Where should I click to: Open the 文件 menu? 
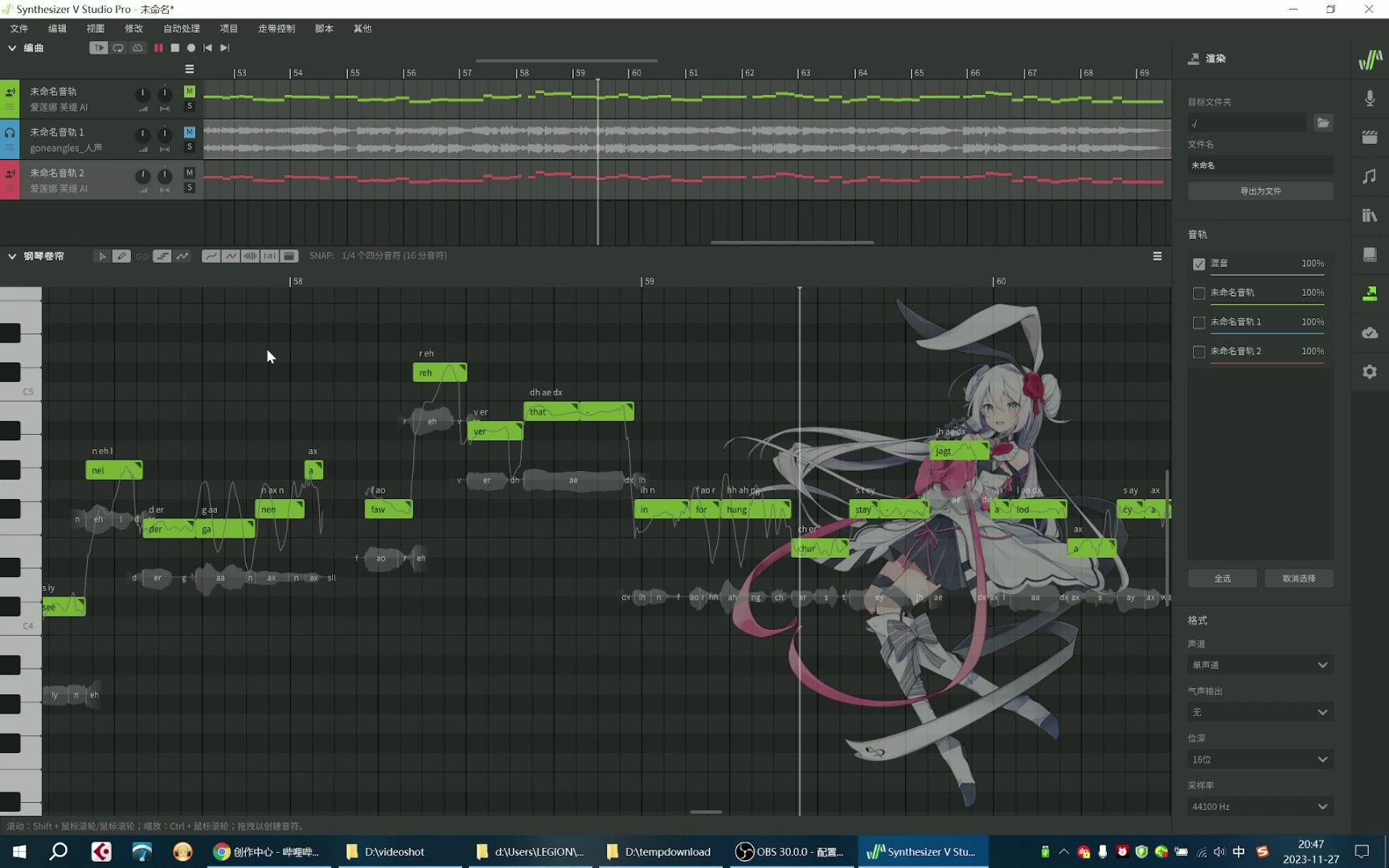coord(19,29)
